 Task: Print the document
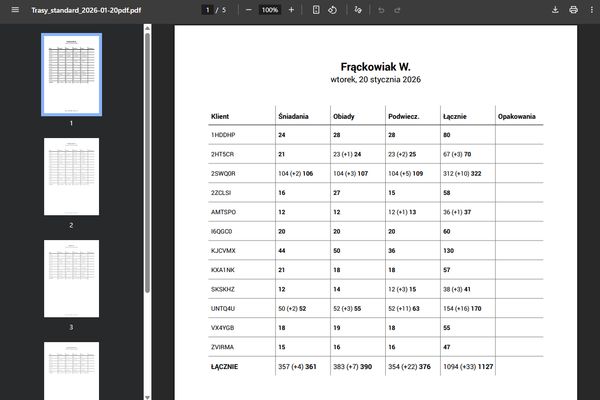pyautogui.click(x=573, y=9)
